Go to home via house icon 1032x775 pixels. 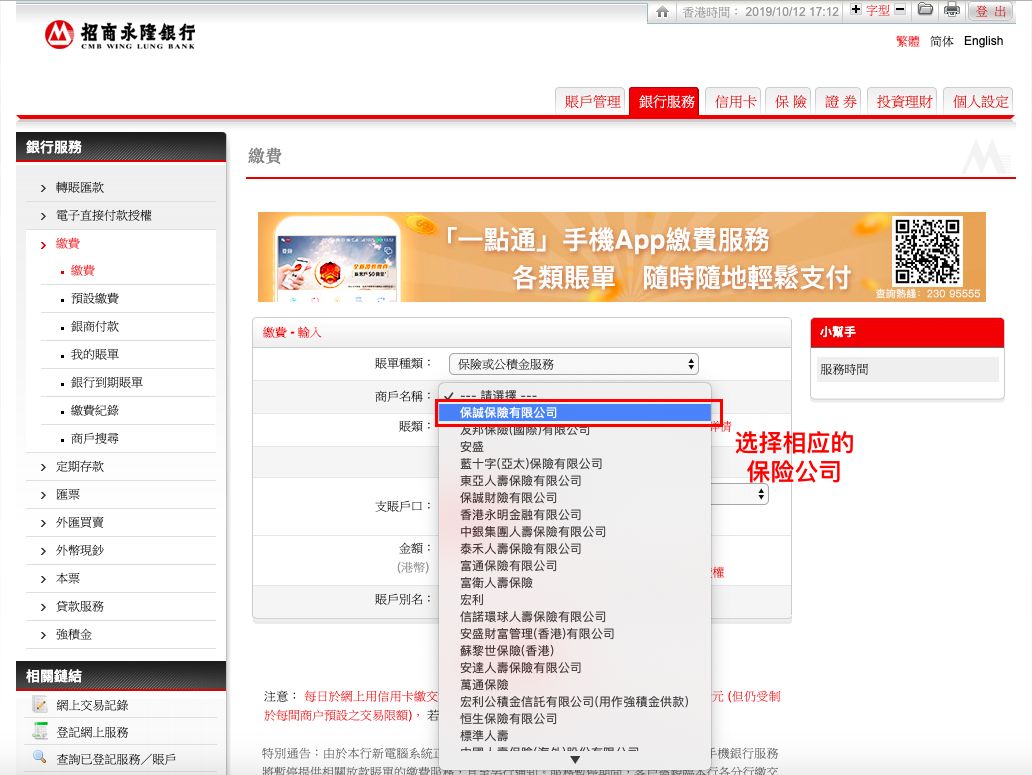click(x=662, y=11)
